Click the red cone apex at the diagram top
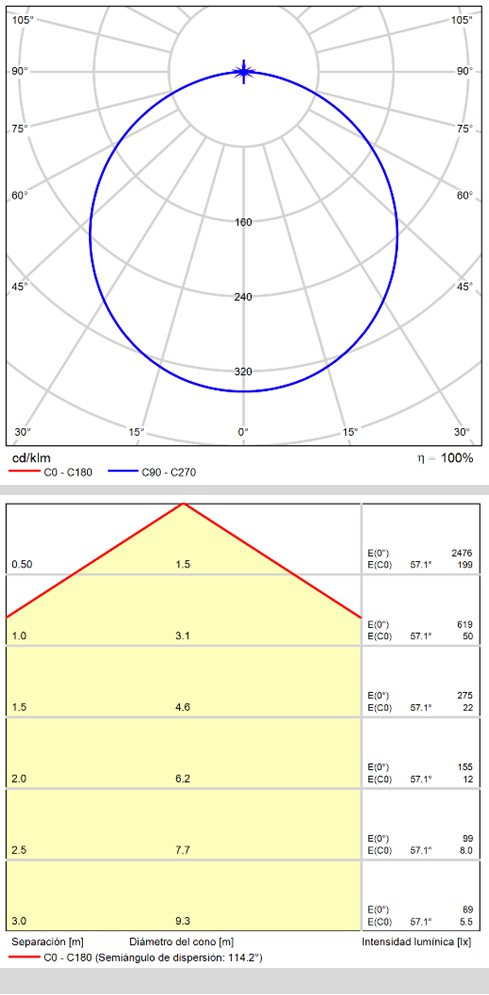Screen dimensions: 489x995 [x=183, y=504]
